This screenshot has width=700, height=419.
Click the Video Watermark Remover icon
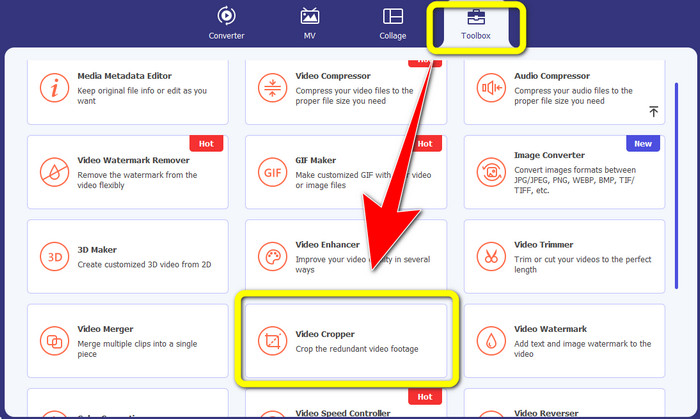tap(54, 172)
